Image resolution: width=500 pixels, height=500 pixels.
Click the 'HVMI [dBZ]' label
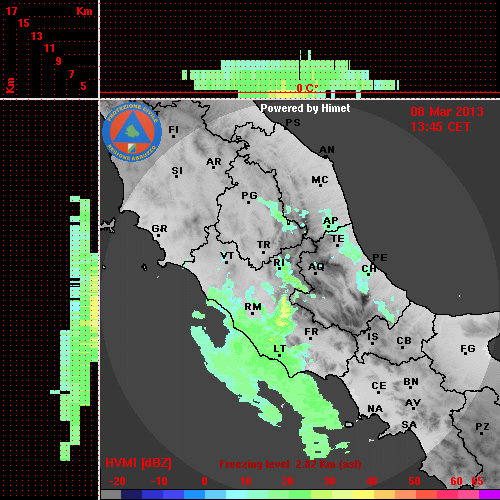point(138,463)
